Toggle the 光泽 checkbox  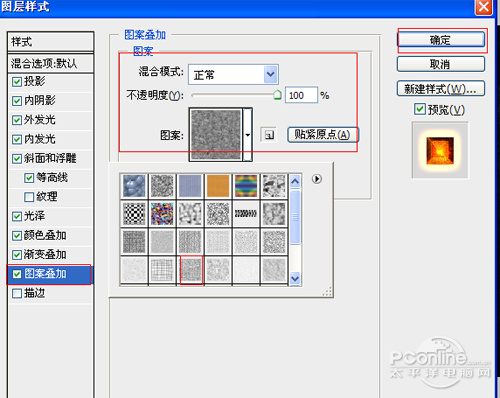(17, 216)
